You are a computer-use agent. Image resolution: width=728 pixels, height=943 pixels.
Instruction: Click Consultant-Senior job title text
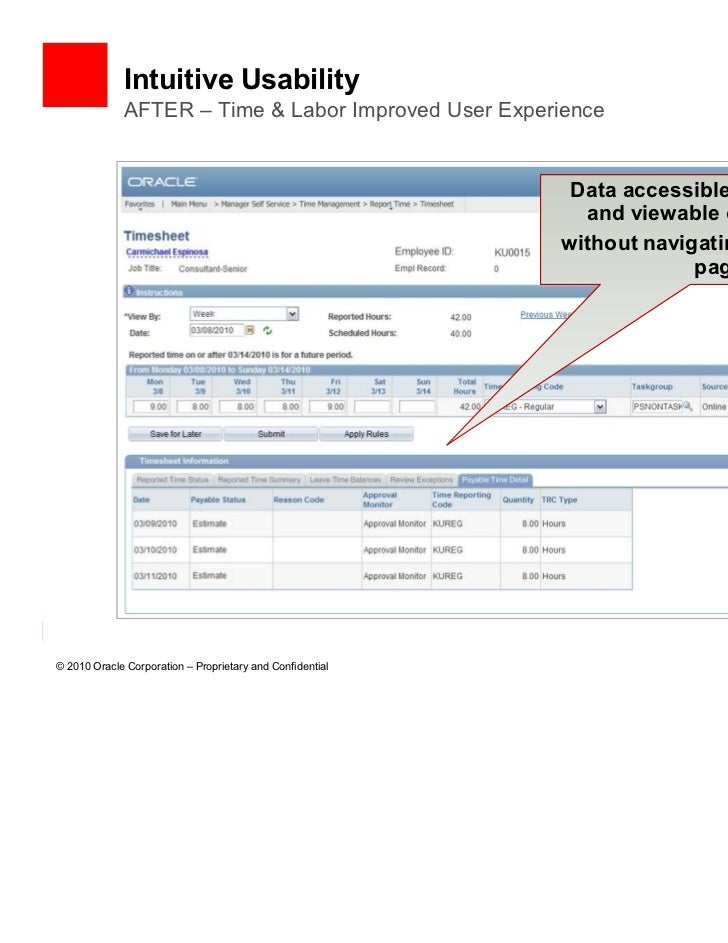point(213,269)
